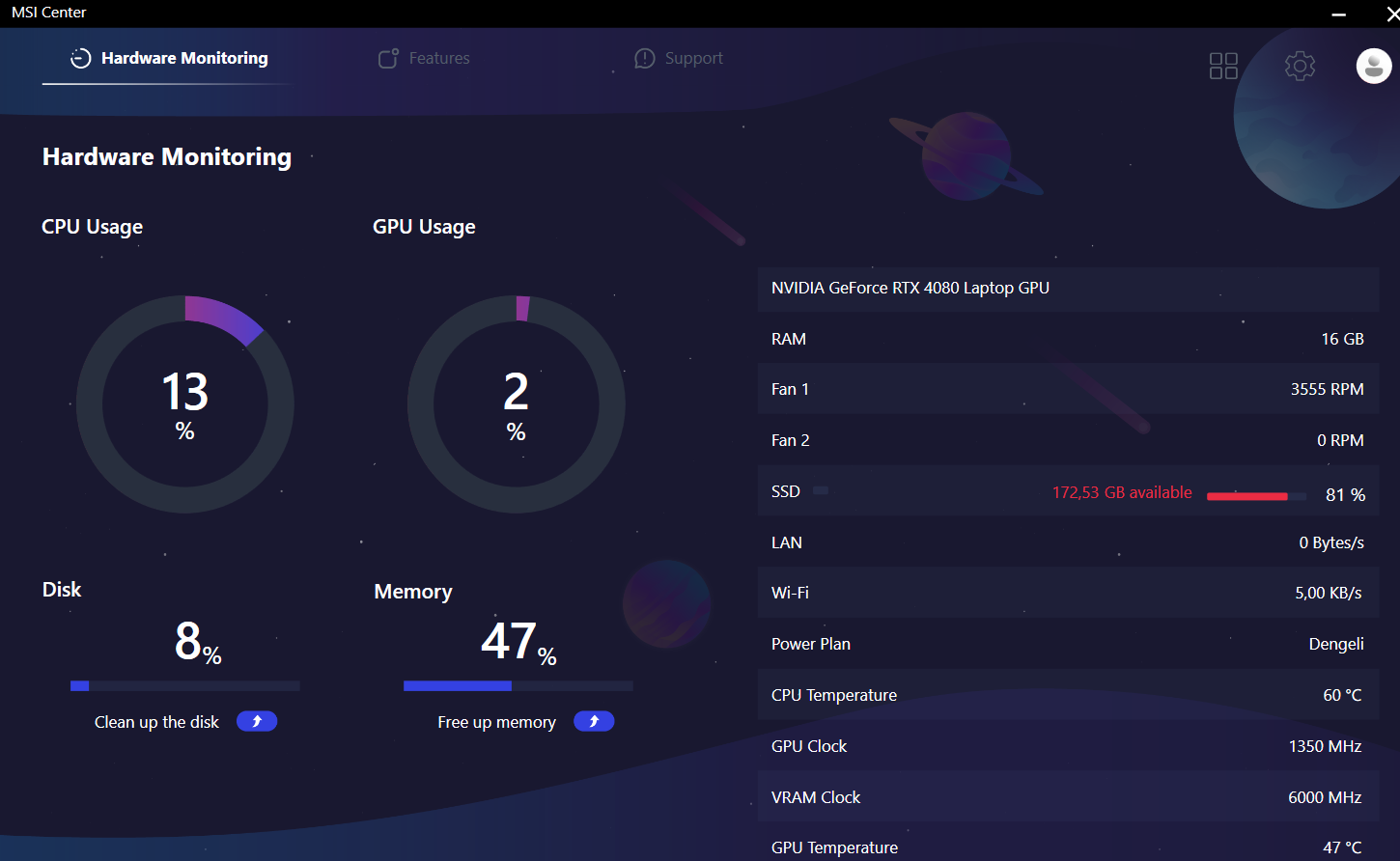The width and height of the screenshot is (1400, 861).
Task: Click the 'RAM' row label
Action: tap(789, 339)
